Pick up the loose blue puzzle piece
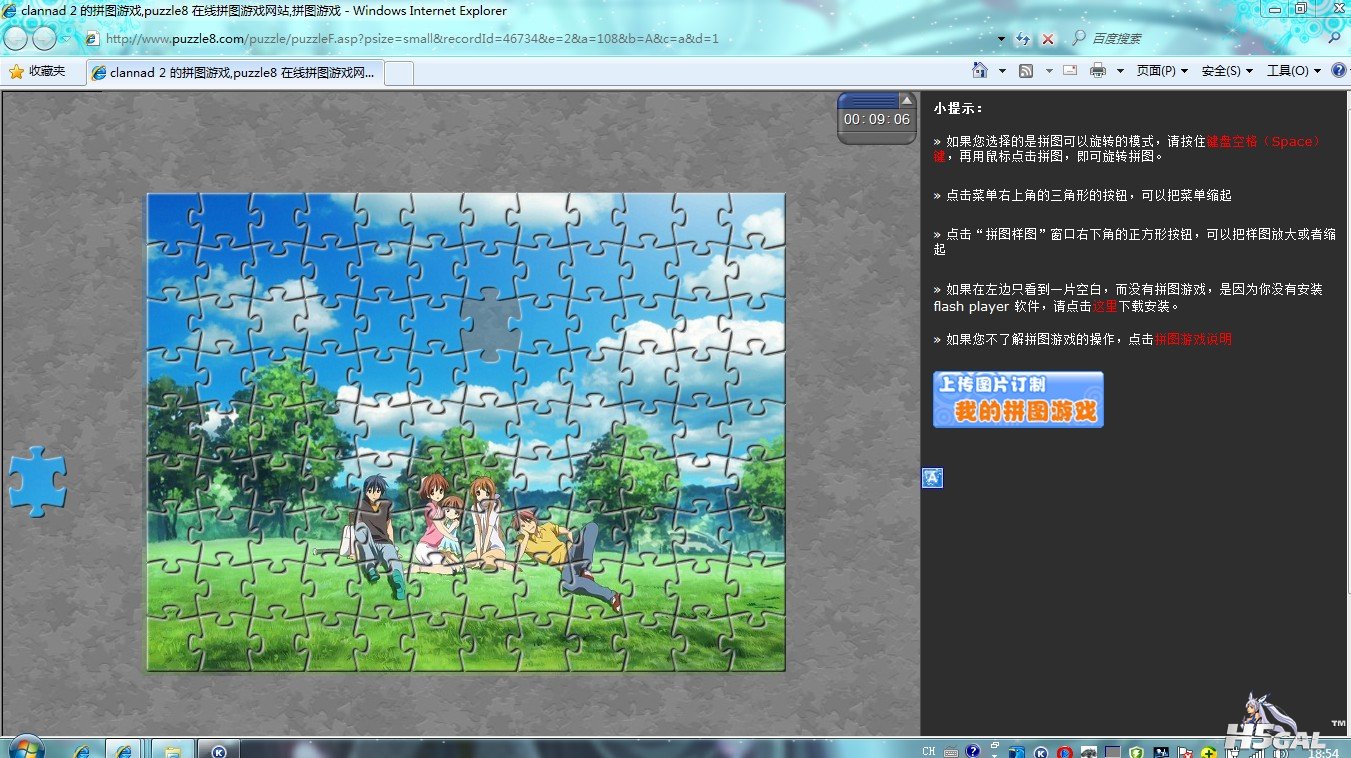The height and width of the screenshot is (758, 1351). pos(38,481)
